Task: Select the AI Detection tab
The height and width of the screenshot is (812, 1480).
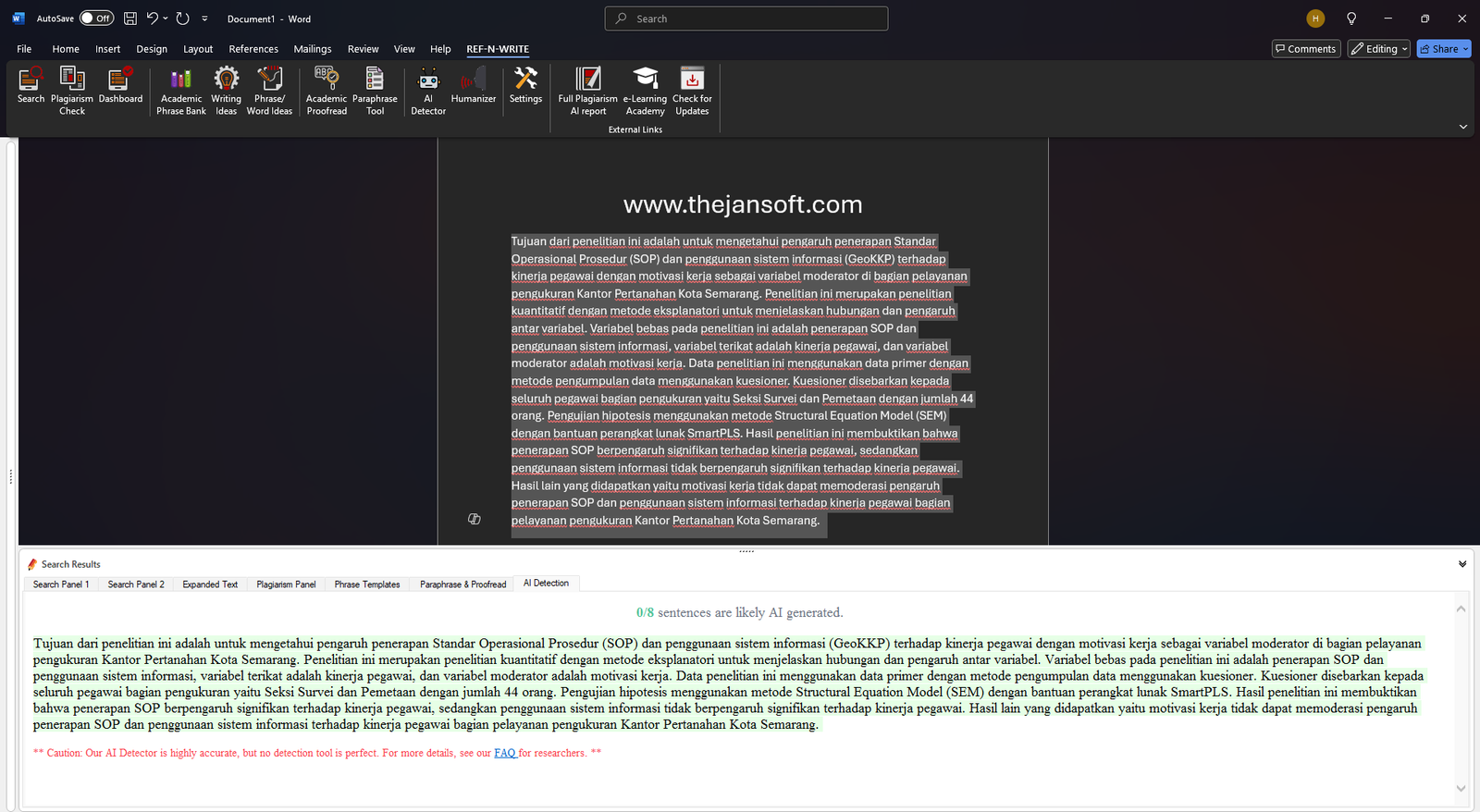Action: coord(546,584)
